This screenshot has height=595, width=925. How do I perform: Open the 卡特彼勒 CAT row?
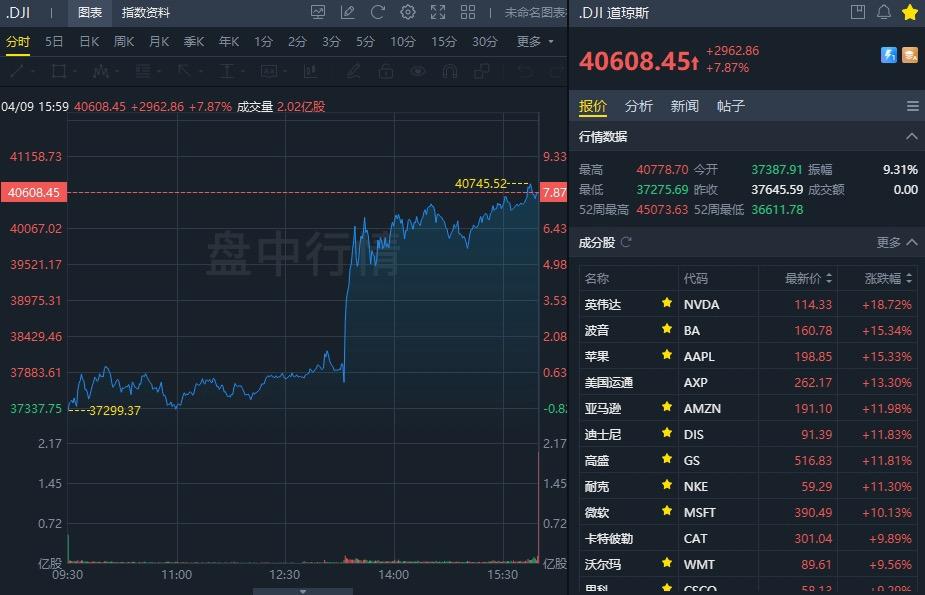pos(748,538)
